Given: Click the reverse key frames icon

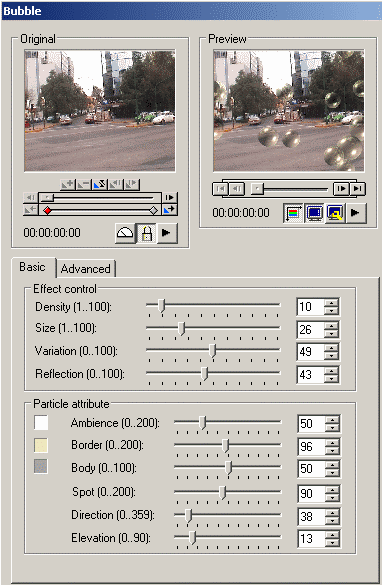Looking at the screenshot, I should (x=100, y=184).
